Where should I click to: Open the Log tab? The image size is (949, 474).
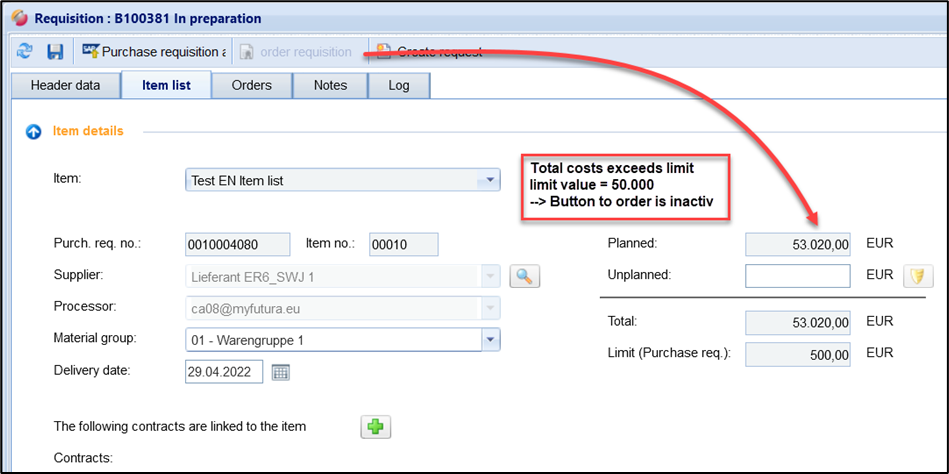click(x=399, y=86)
